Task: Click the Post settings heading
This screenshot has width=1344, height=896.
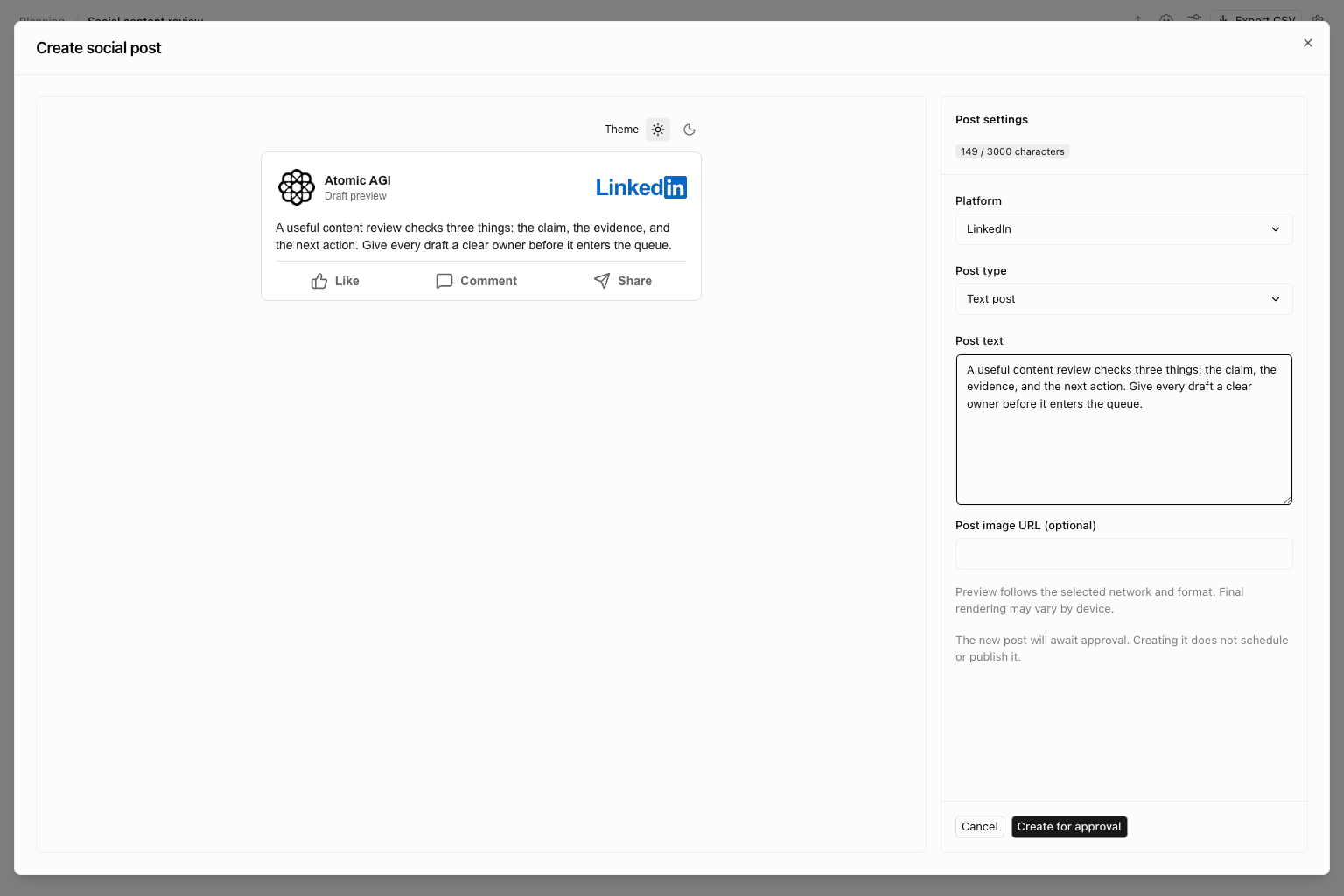Action: tap(991, 120)
